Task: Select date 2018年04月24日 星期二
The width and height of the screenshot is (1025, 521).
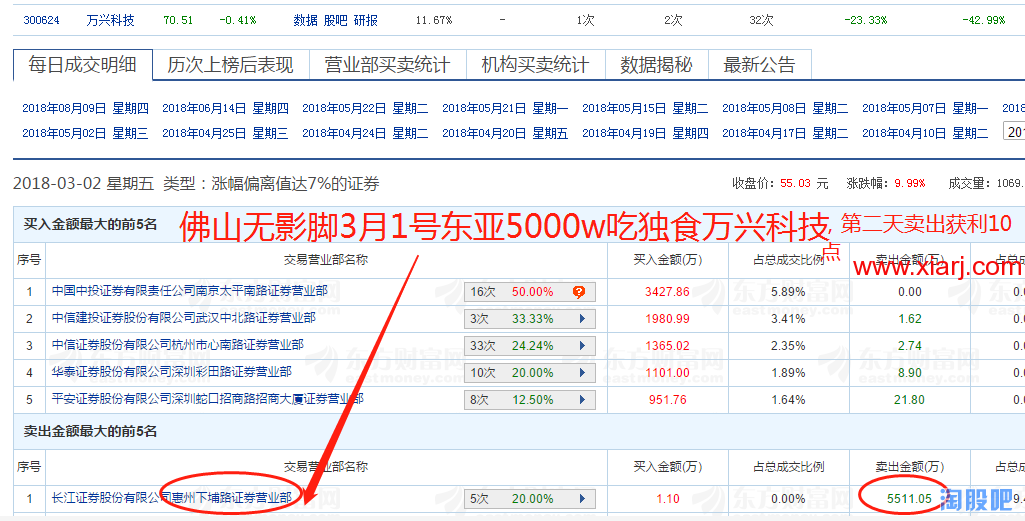Action: (365, 134)
